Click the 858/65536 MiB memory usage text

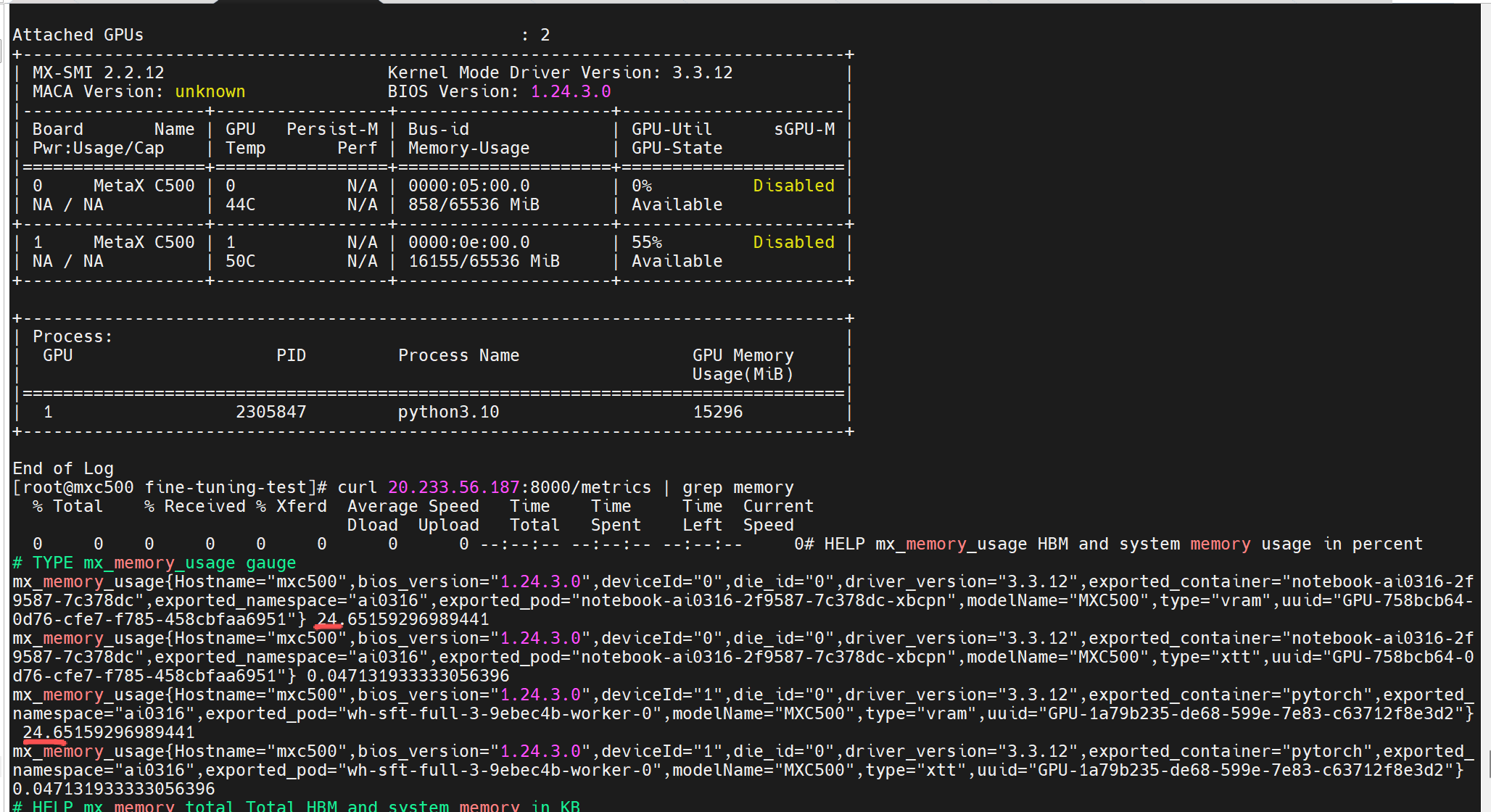point(474,204)
